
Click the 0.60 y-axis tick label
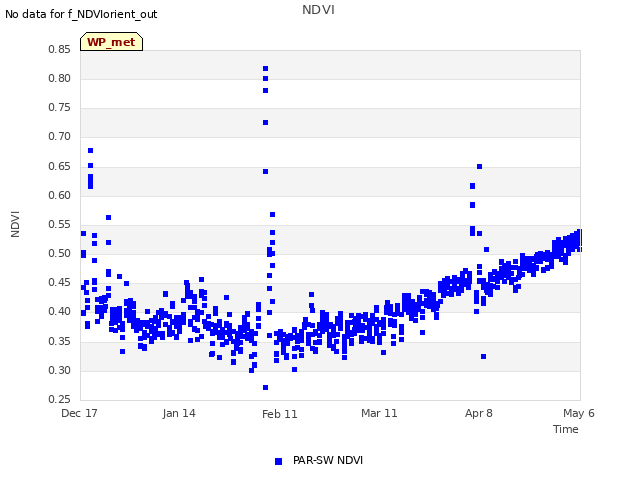coord(60,195)
